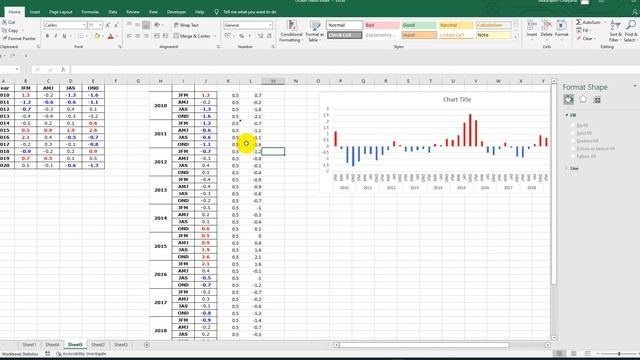Screen dimensions: 640x360
Task: Click the Copy icon in Clipboard group
Action: pos(4,30)
